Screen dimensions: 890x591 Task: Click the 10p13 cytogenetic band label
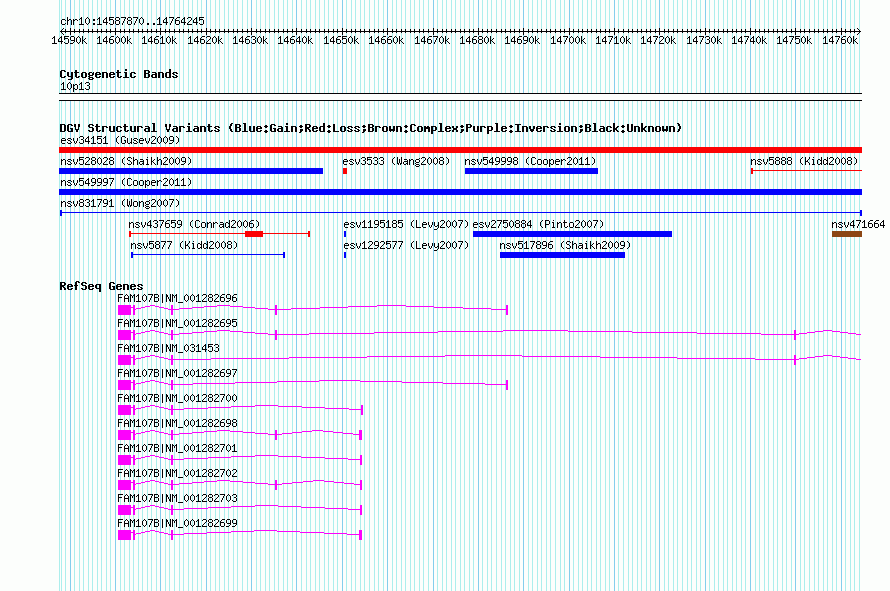coord(75,86)
